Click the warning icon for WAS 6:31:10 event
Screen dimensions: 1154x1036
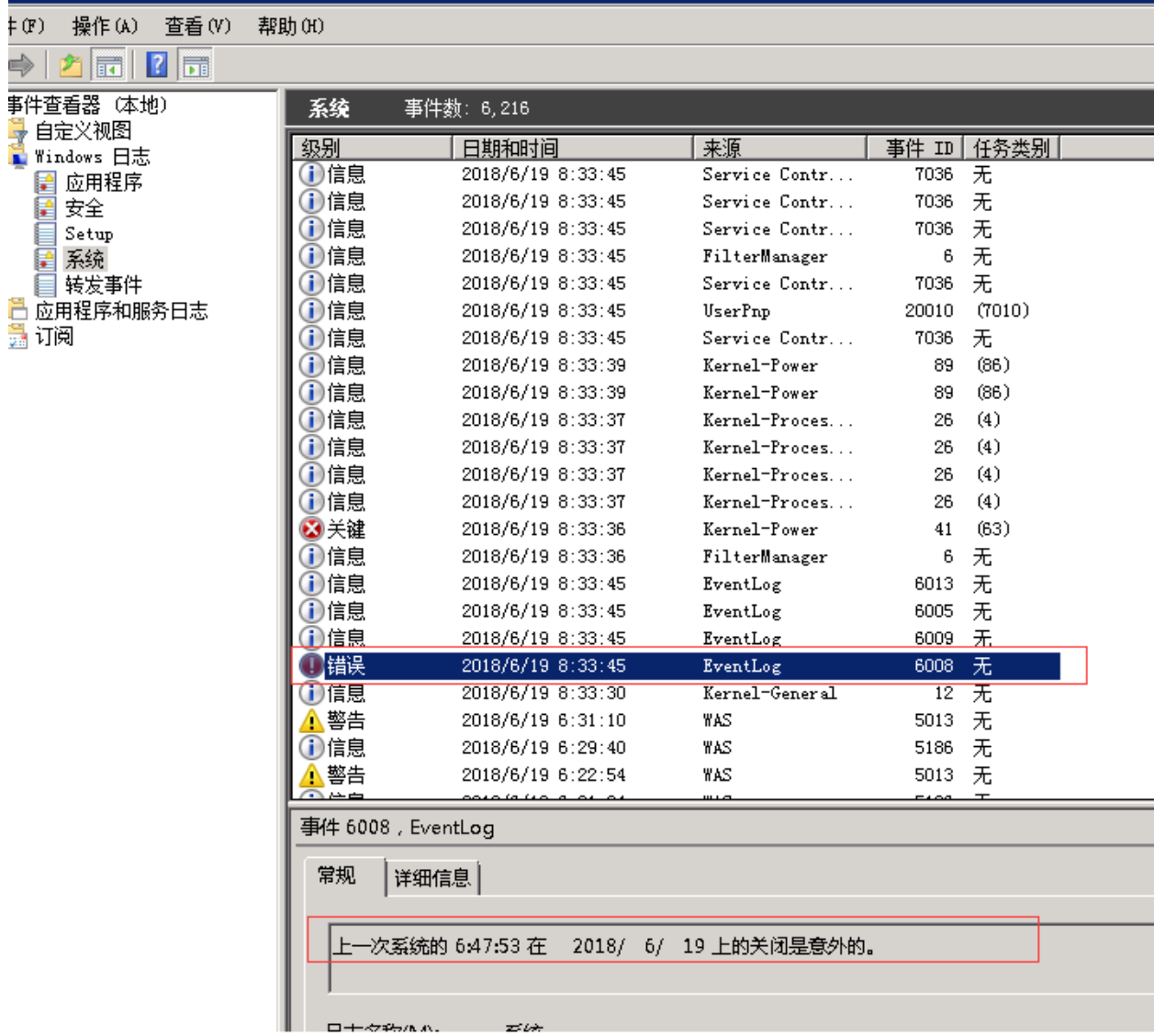(312, 721)
